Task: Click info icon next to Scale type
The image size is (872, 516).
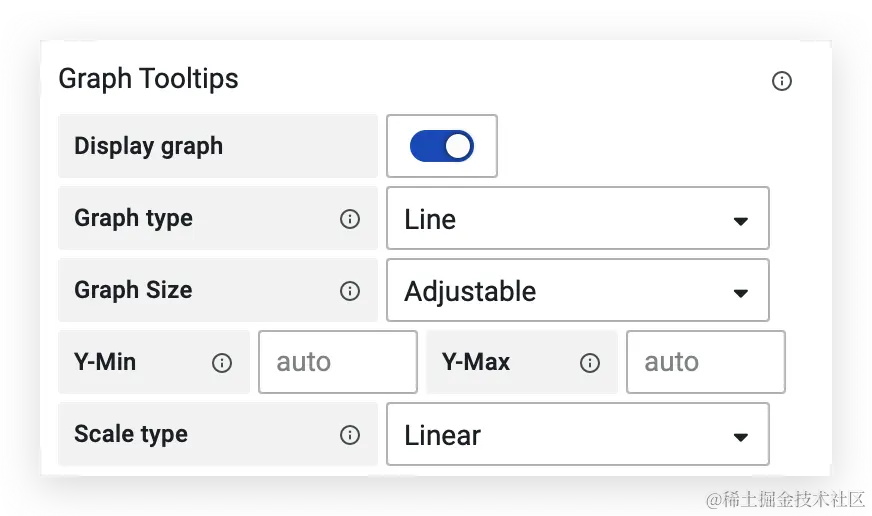Action: [x=350, y=434]
